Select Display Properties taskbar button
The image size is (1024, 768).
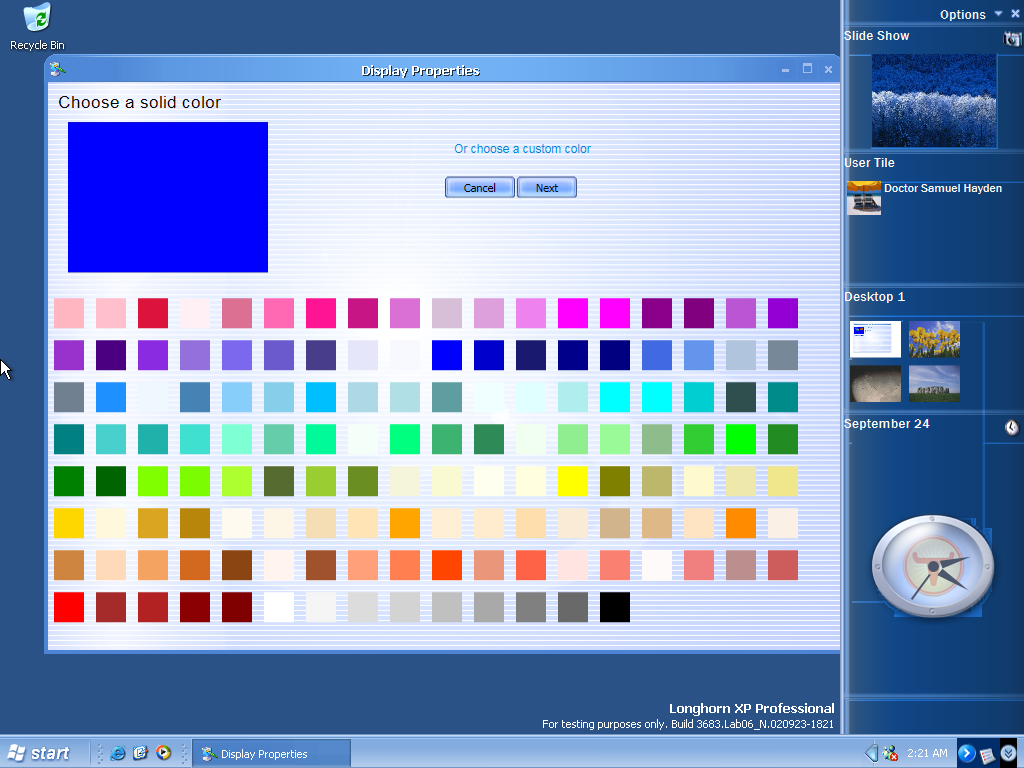point(270,754)
